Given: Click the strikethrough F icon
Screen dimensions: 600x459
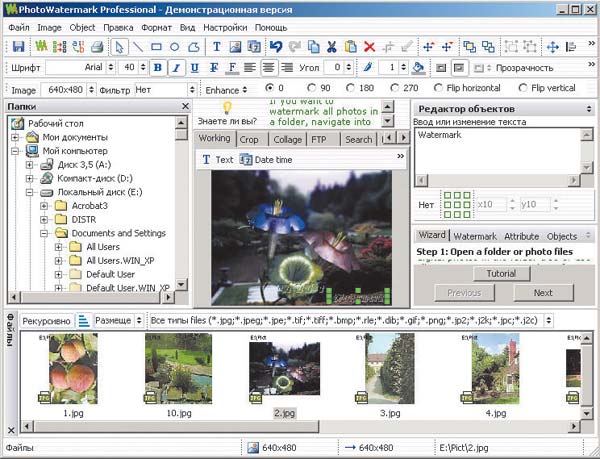Looking at the screenshot, I should click(x=214, y=68).
